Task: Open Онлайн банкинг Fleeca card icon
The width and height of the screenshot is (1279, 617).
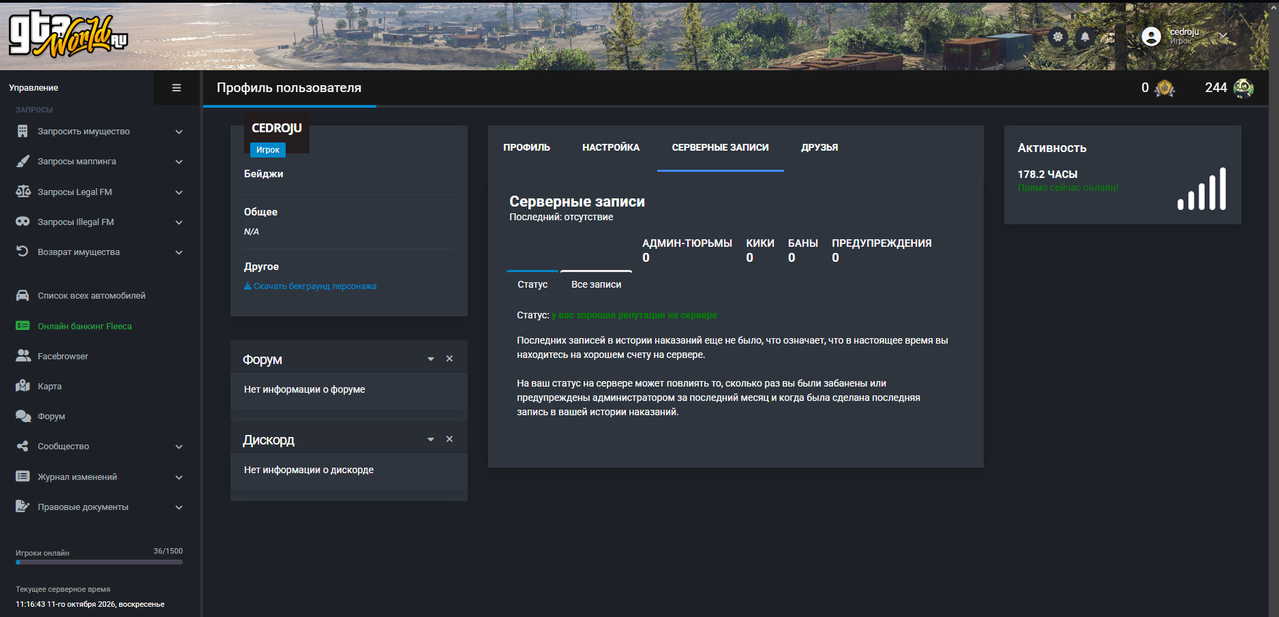Action: (x=22, y=326)
